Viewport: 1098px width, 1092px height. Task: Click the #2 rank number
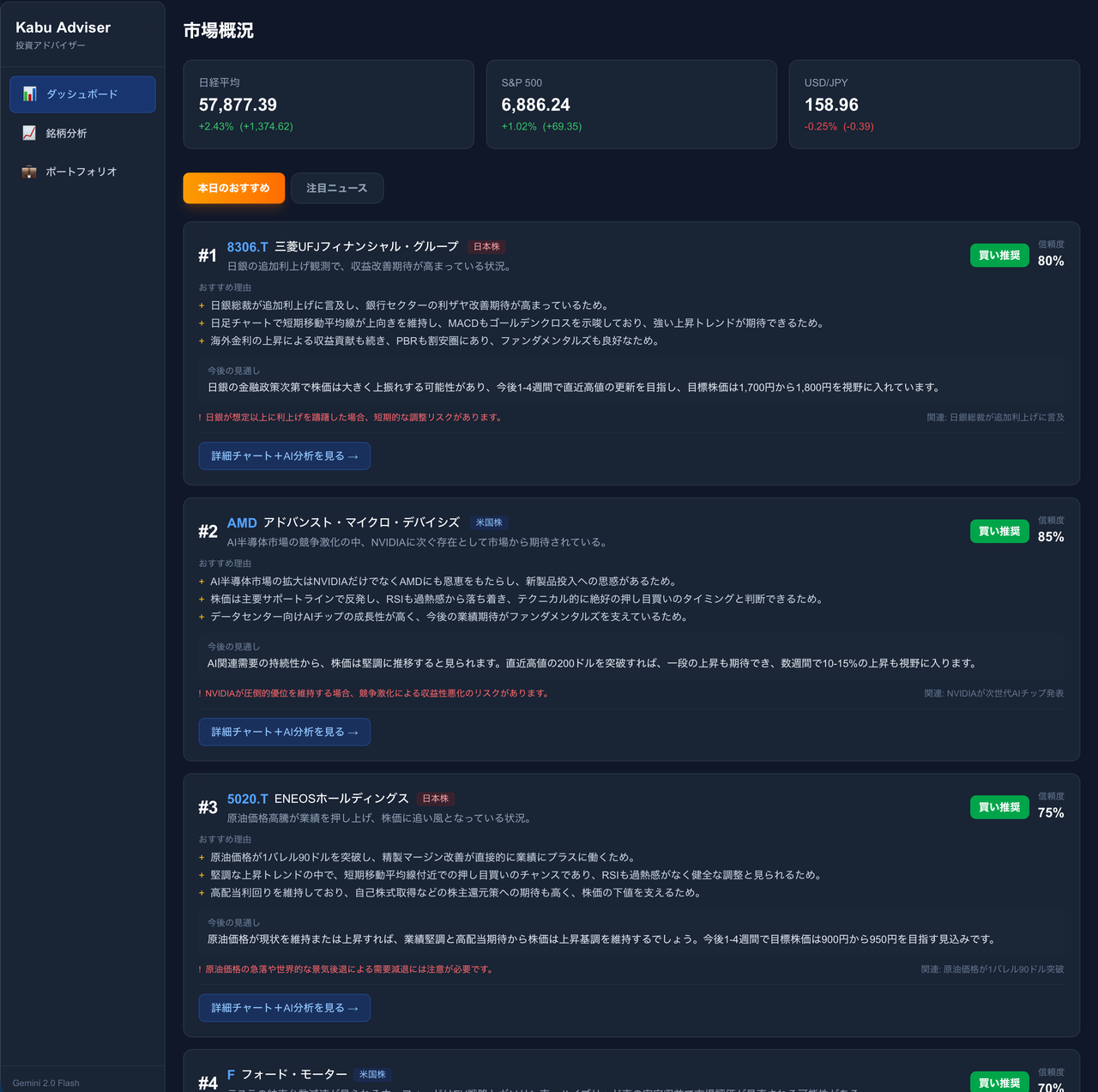pos(208,532)
